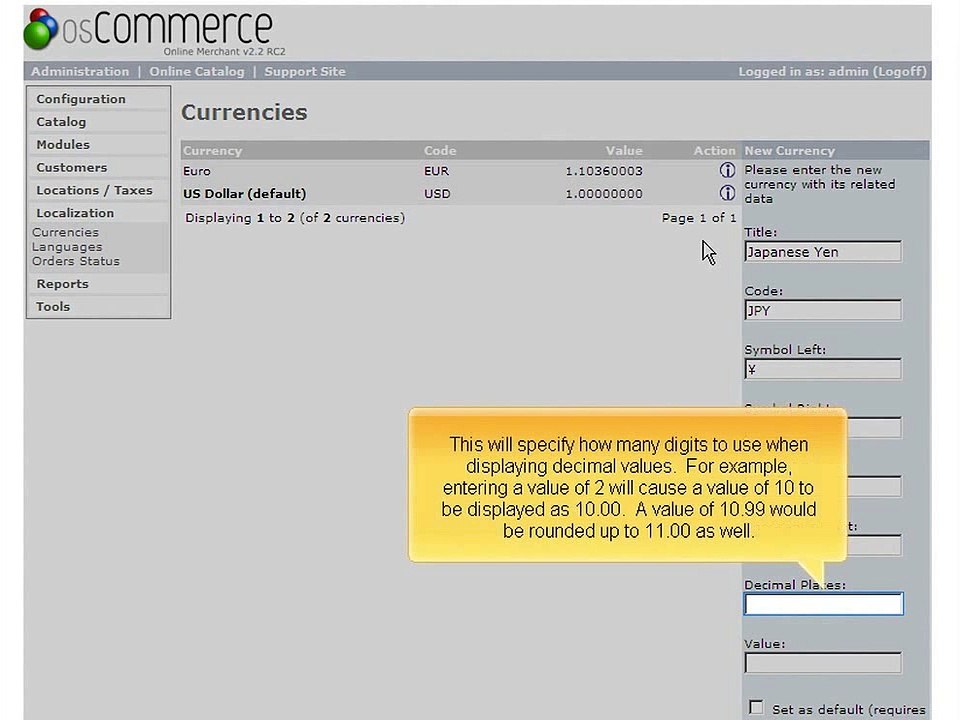Open info icon for US Dollar row
960x720 pixels.
727,193
